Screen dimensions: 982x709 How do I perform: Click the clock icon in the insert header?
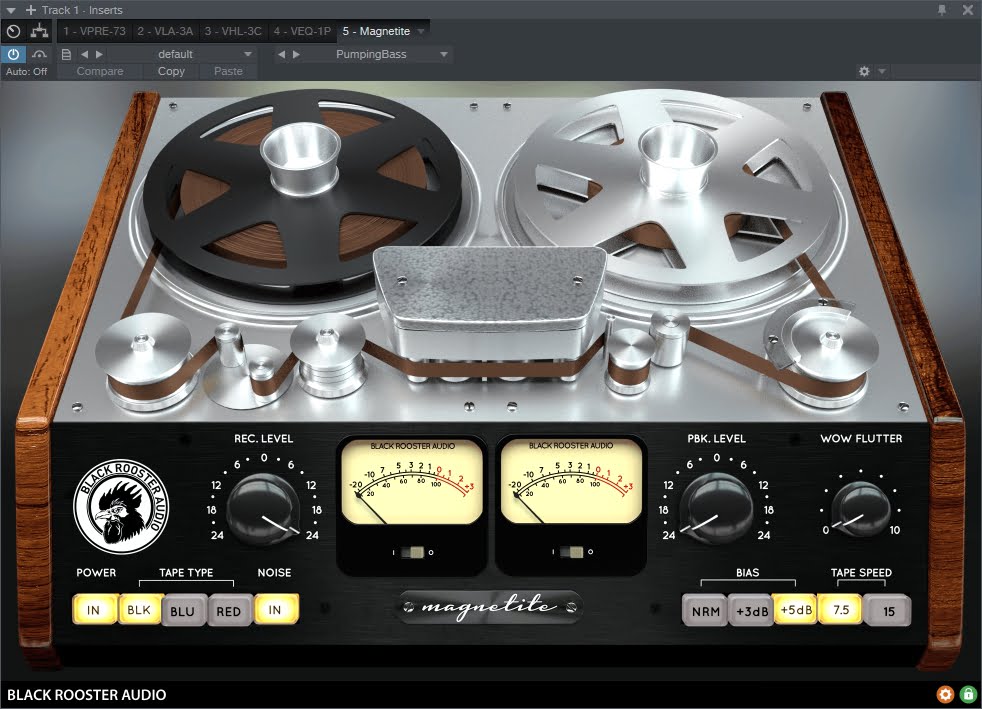point(13,31)
